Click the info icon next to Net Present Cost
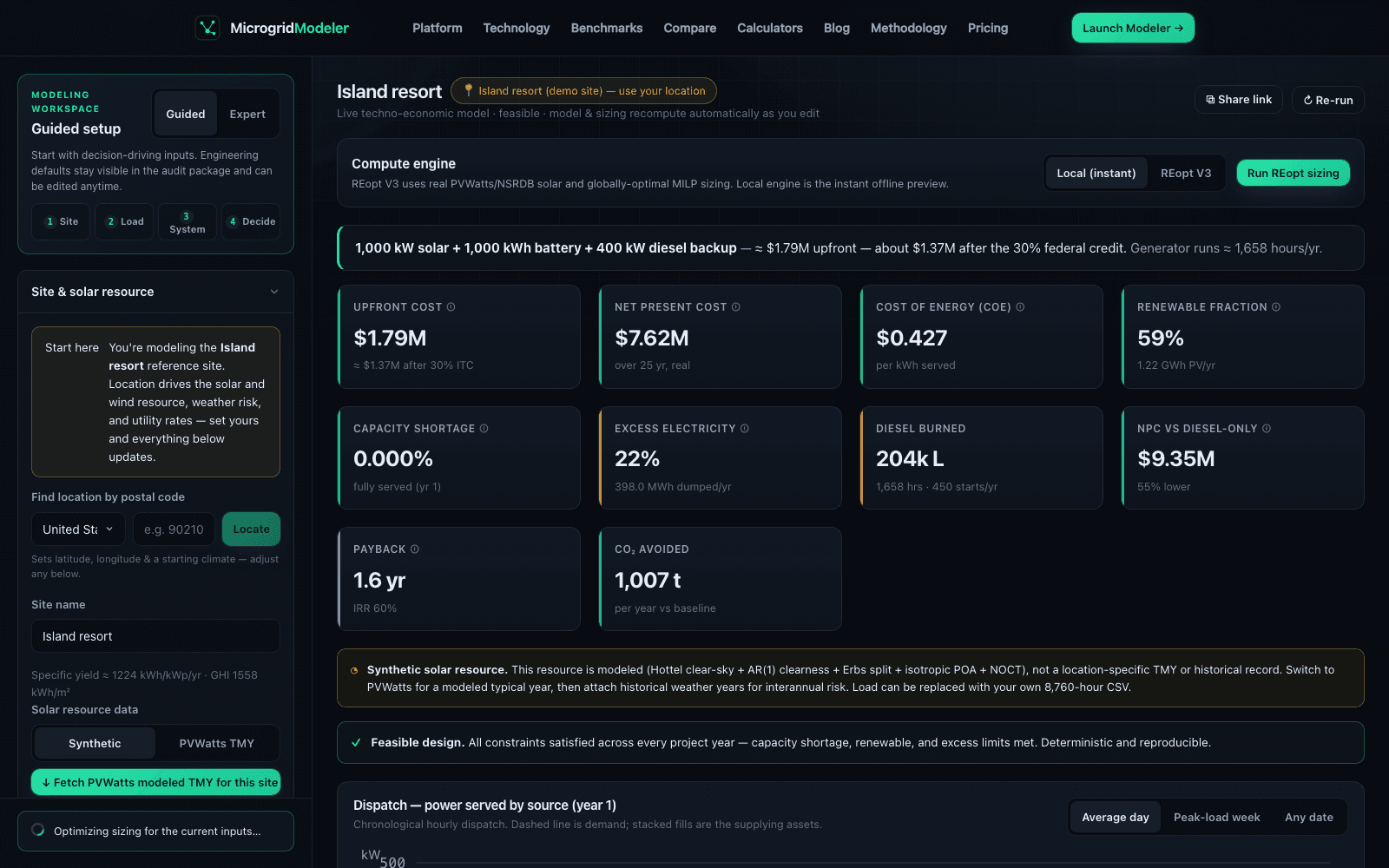This screenshot has width=1389, height=868. 736,307
